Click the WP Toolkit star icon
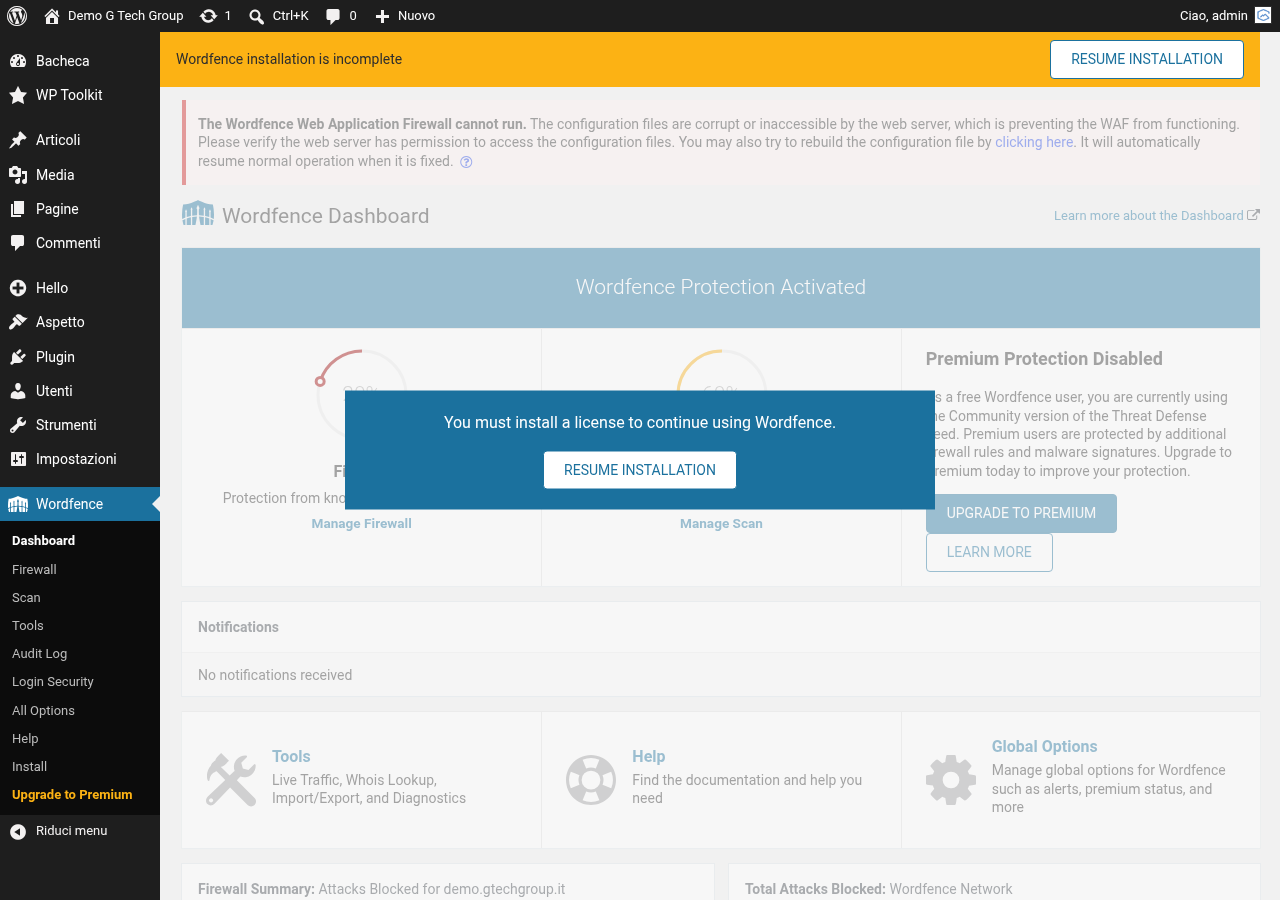The width and height of the screenshot is (1280, 900). [18, 95]
